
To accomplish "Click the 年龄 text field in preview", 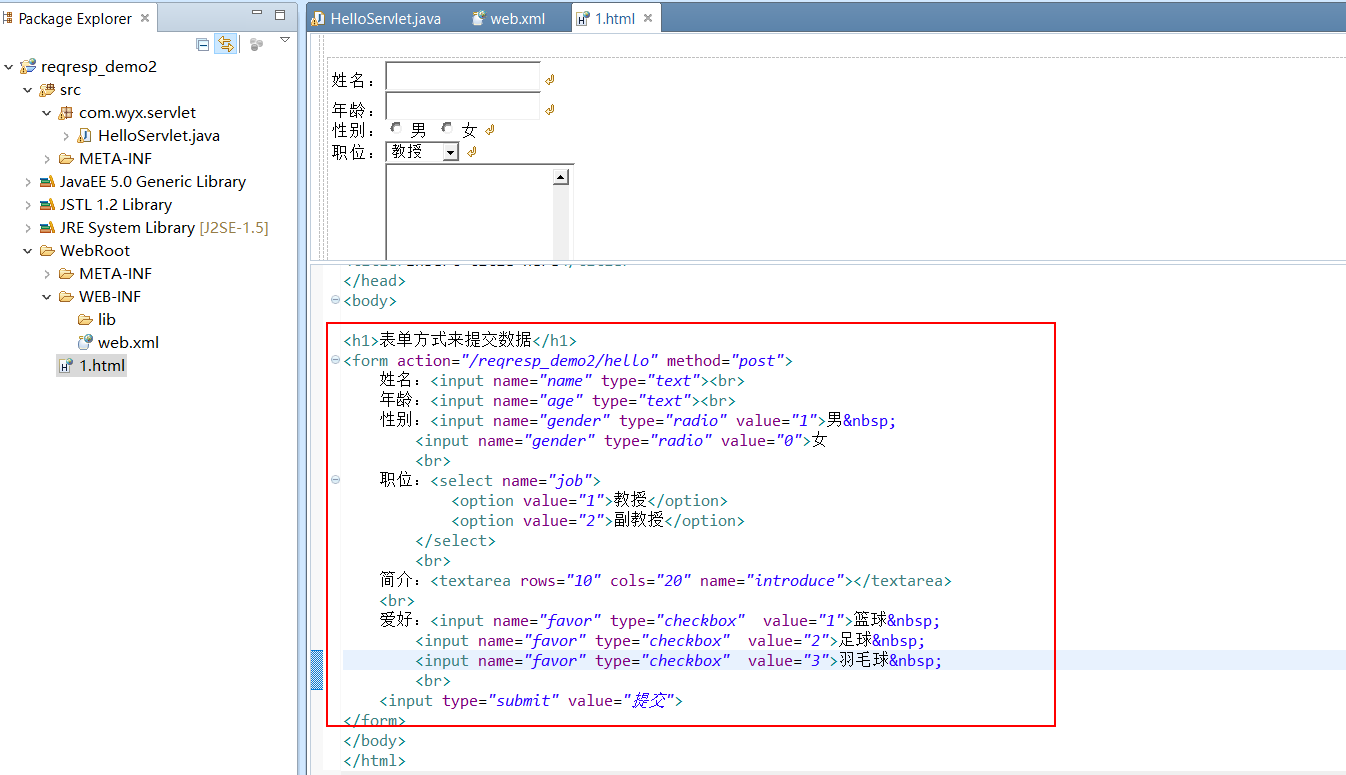I will (x=462, y=106).
